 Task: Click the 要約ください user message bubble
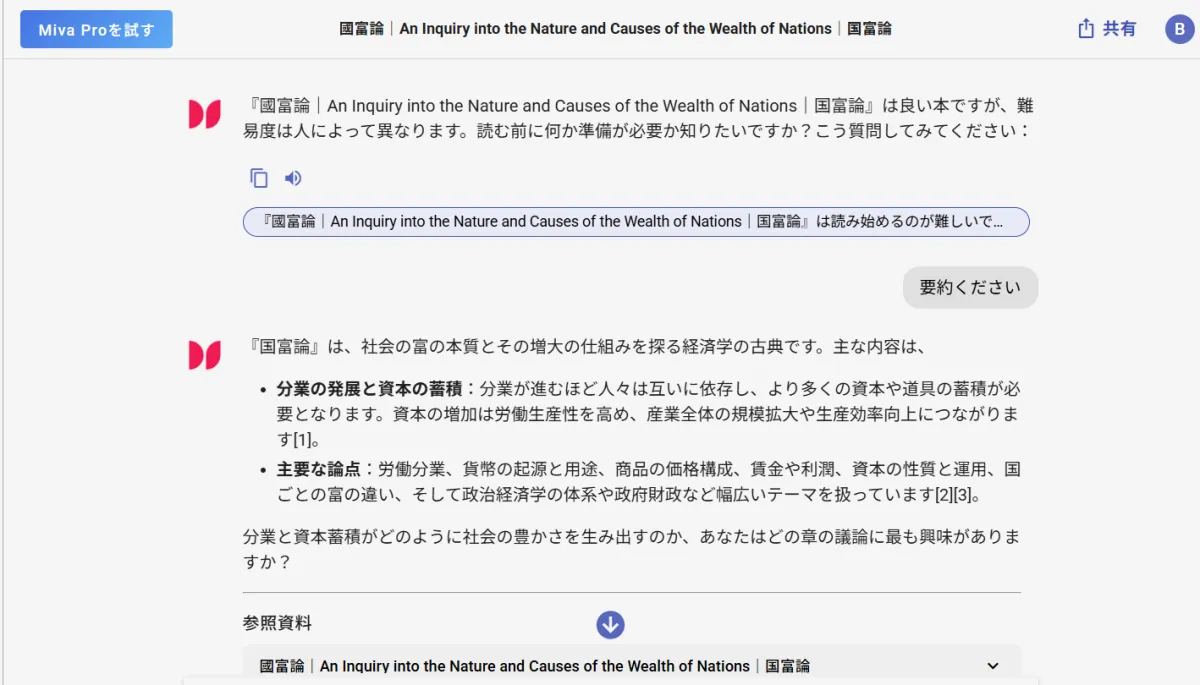[969, 287]
